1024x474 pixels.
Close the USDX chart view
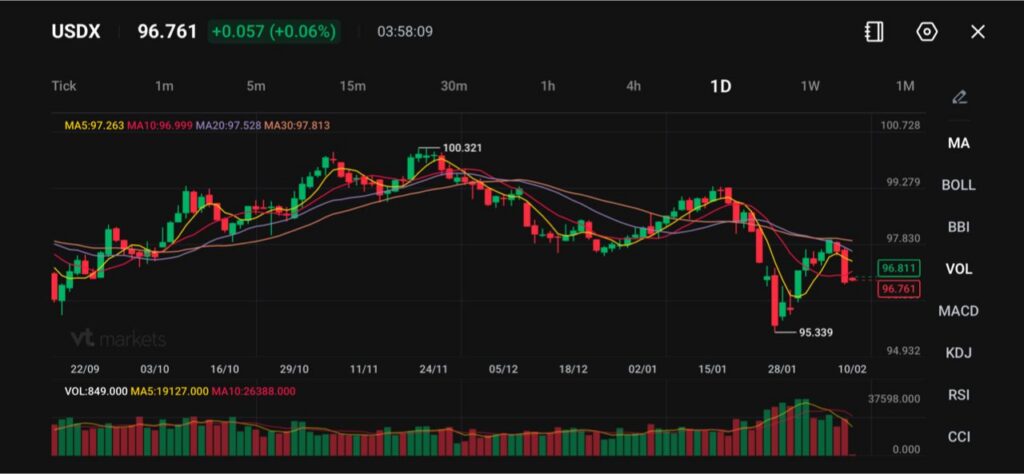978,32
